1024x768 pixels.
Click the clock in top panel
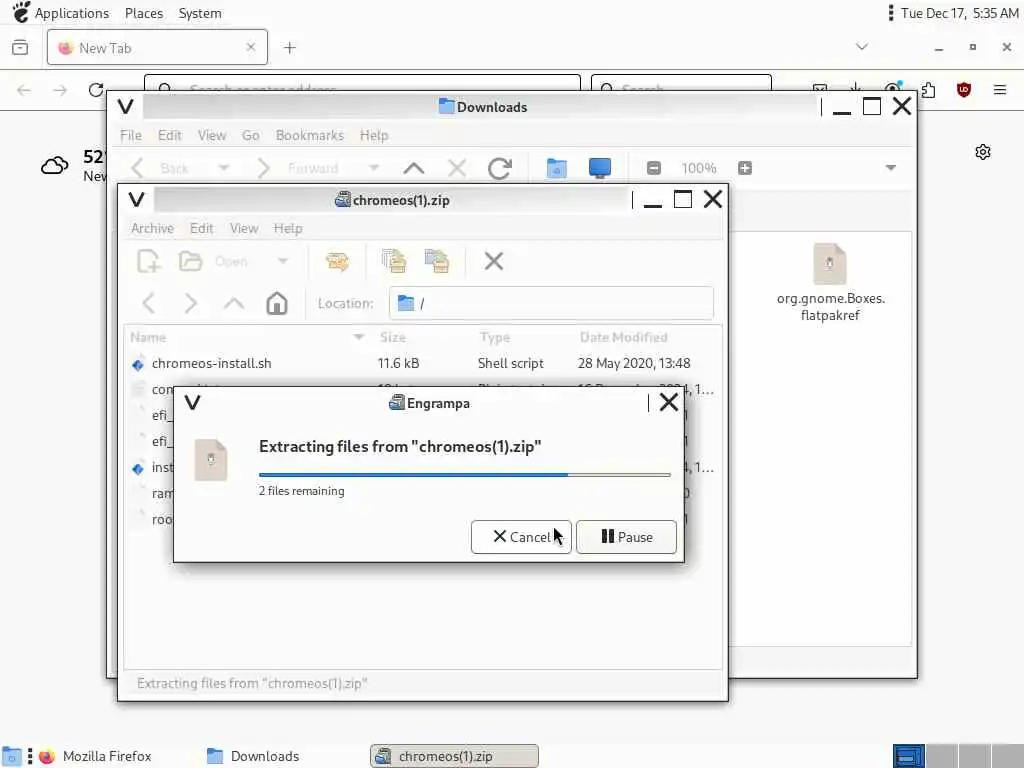[x=959, y=13]
